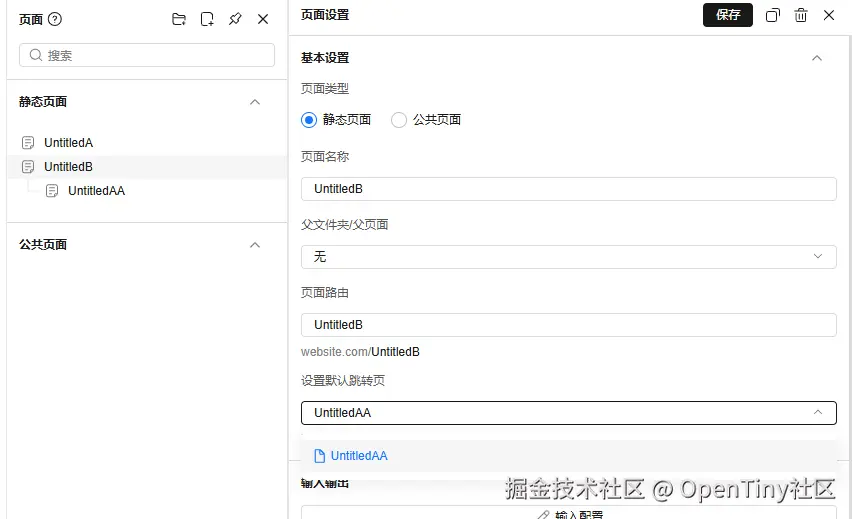The height and width of the screenshot is (519, 852).
Task: Click the 页面路由 input containing UntitledB
Action: (568, 325)
